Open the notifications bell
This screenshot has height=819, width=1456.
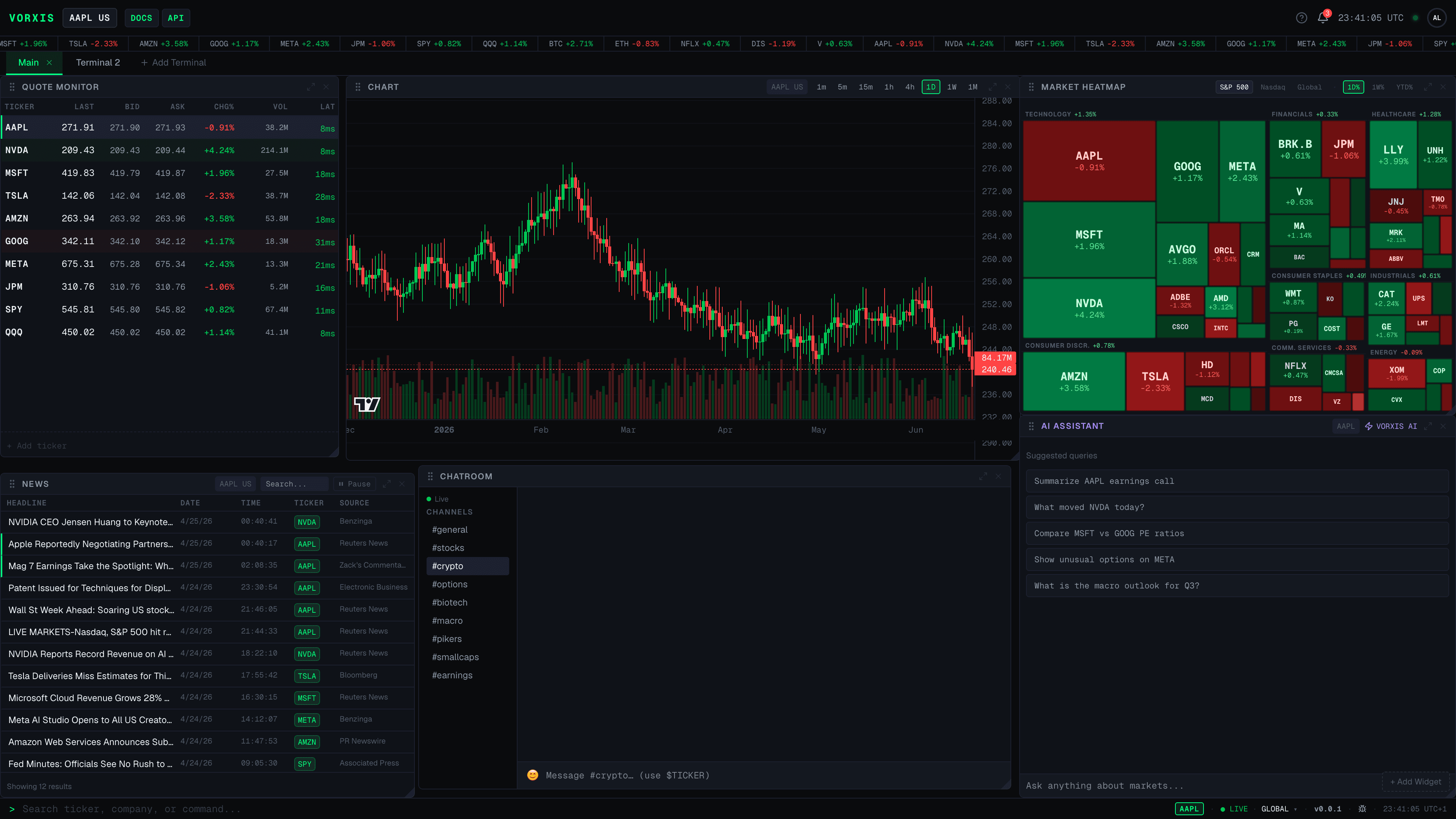coord(1323,18)
